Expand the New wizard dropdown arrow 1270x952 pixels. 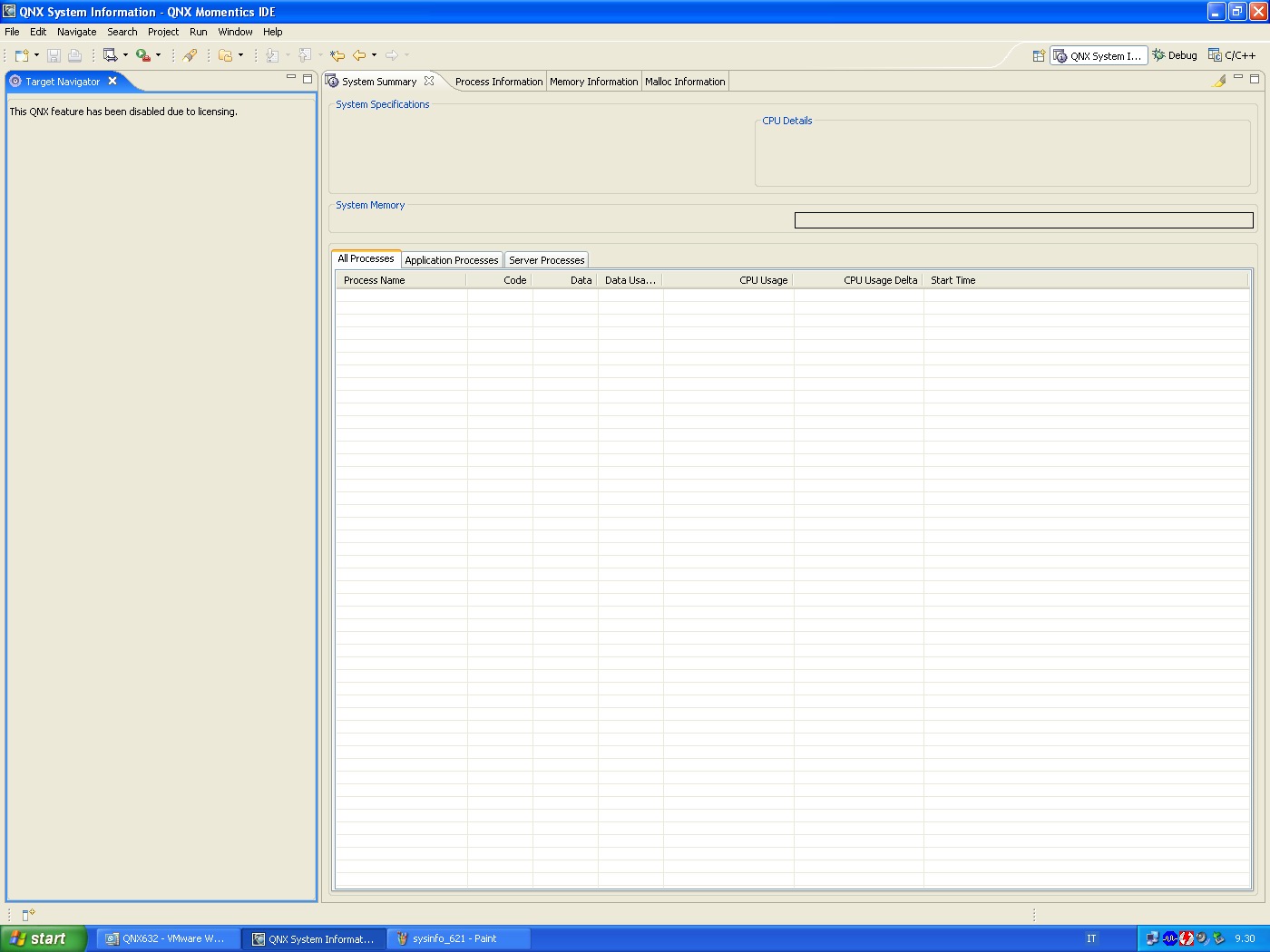[x=36, y=55]
